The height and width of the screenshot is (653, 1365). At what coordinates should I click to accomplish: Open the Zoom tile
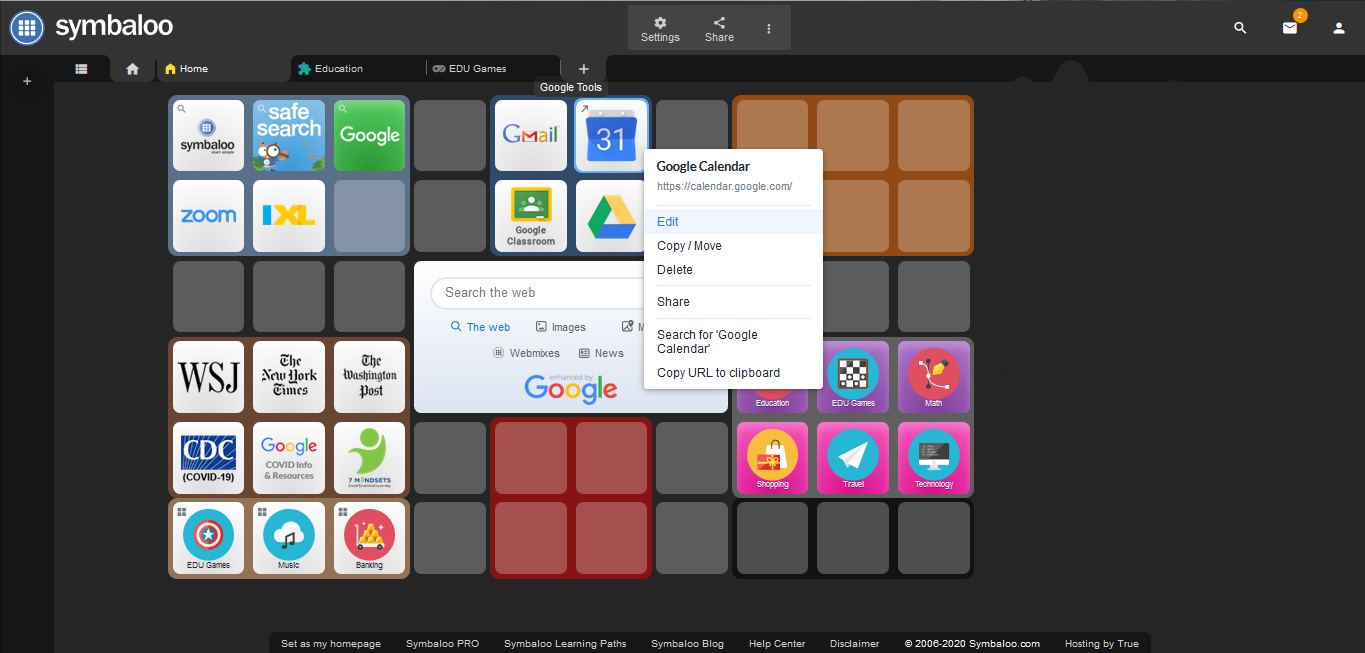(208, 216)
